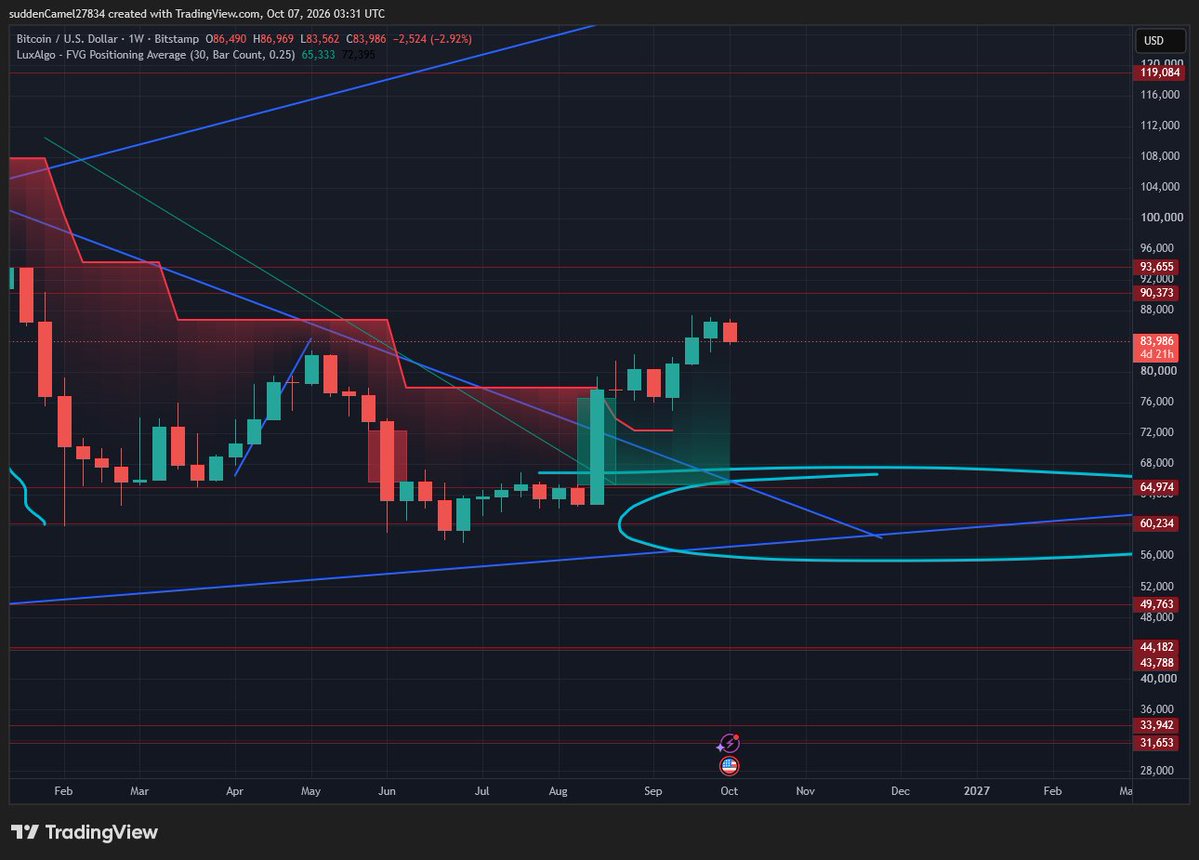Screen dimensions: 1199x860
Task: Click the 40,000 price axis tick
Action: point(1157,678)
